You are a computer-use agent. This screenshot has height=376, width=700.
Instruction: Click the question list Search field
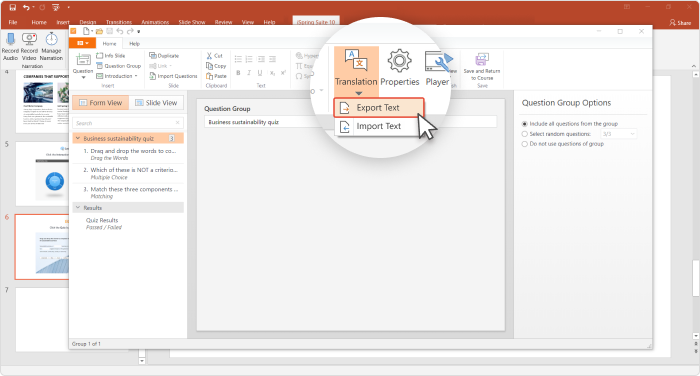[128, 123]
